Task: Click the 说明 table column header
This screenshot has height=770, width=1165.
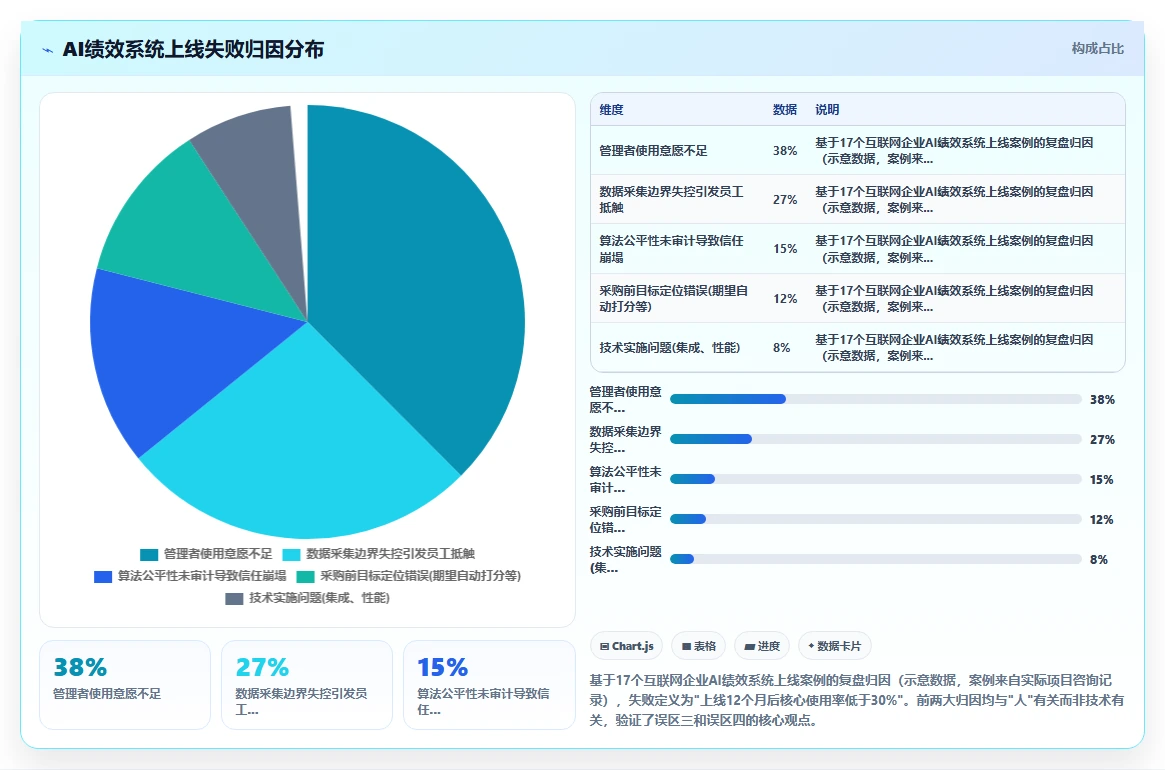Action: point(827,109)
